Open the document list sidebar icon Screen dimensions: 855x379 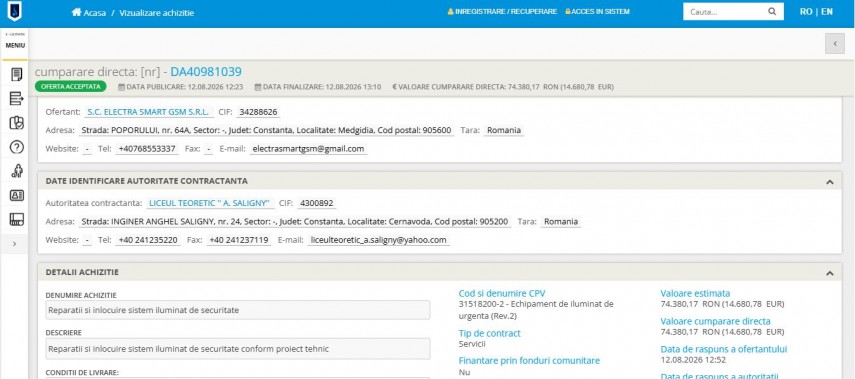(x=16, y=75)
